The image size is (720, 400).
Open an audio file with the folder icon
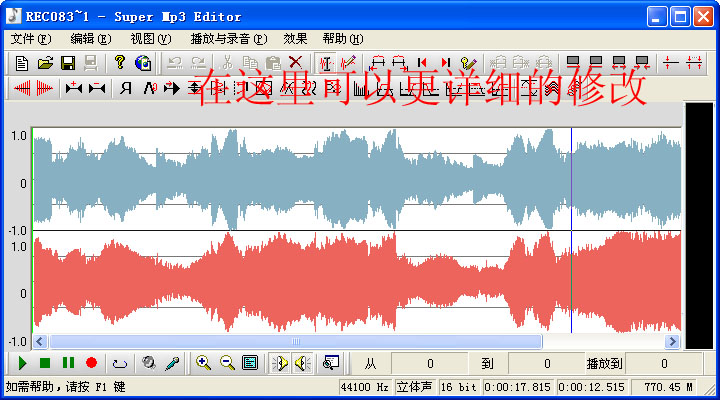45,63
